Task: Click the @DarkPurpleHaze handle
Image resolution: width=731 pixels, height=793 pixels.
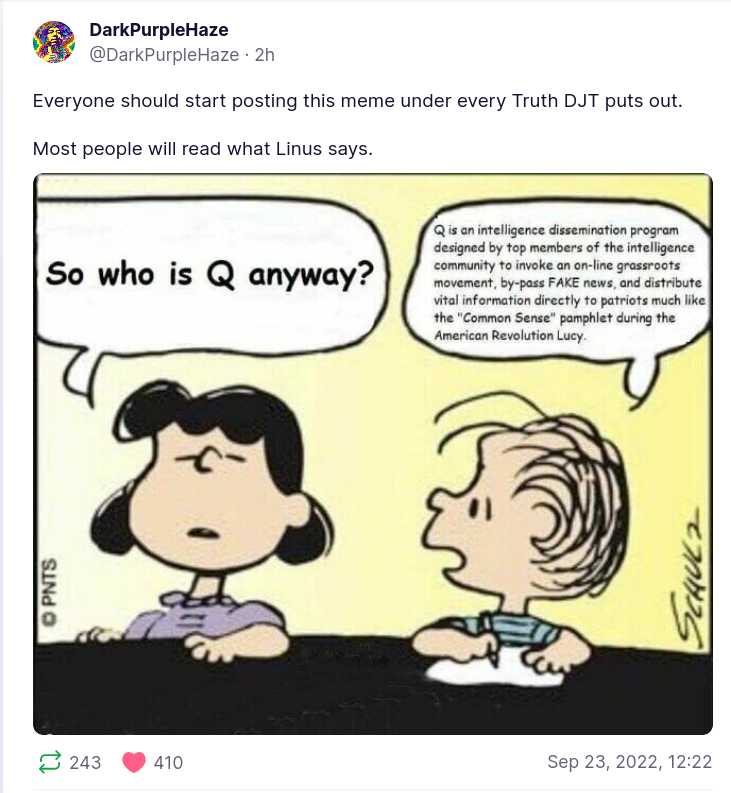Action: click(x=164, y=55)
